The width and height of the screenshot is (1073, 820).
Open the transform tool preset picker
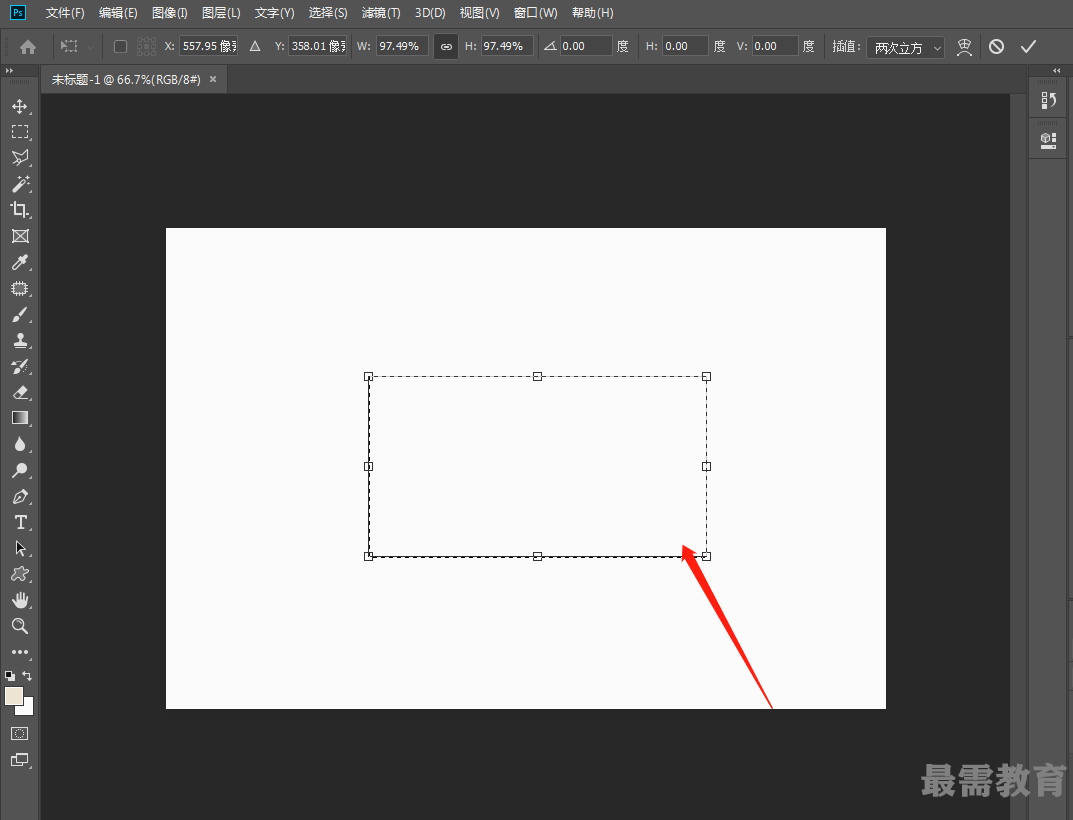77,47
